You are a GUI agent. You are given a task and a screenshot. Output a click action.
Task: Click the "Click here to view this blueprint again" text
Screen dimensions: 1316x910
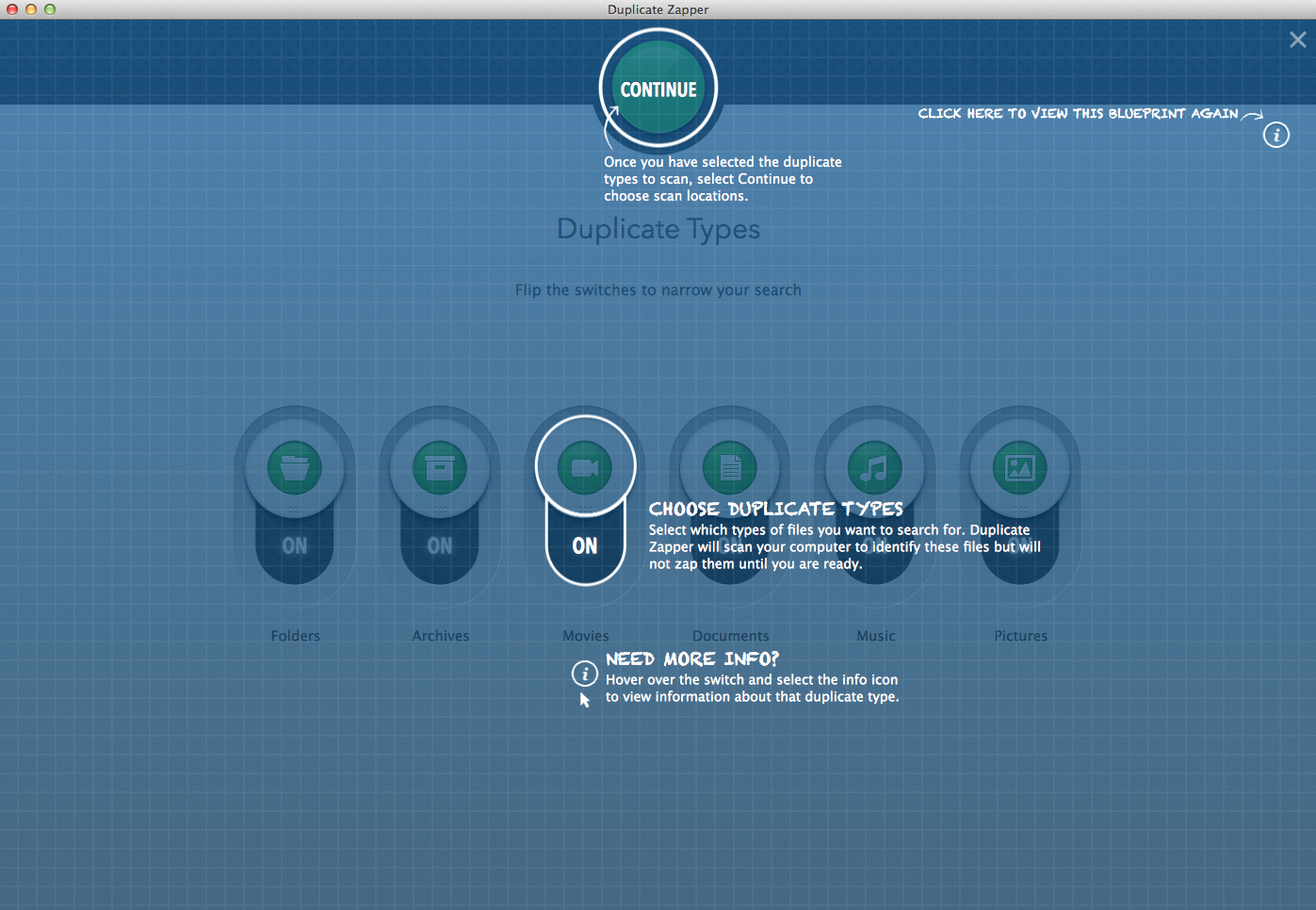[1079, 114]
